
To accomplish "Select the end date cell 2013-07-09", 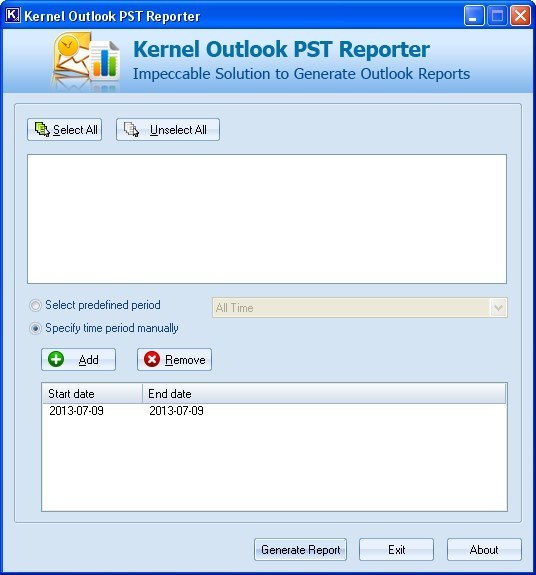I will [176, 411].
